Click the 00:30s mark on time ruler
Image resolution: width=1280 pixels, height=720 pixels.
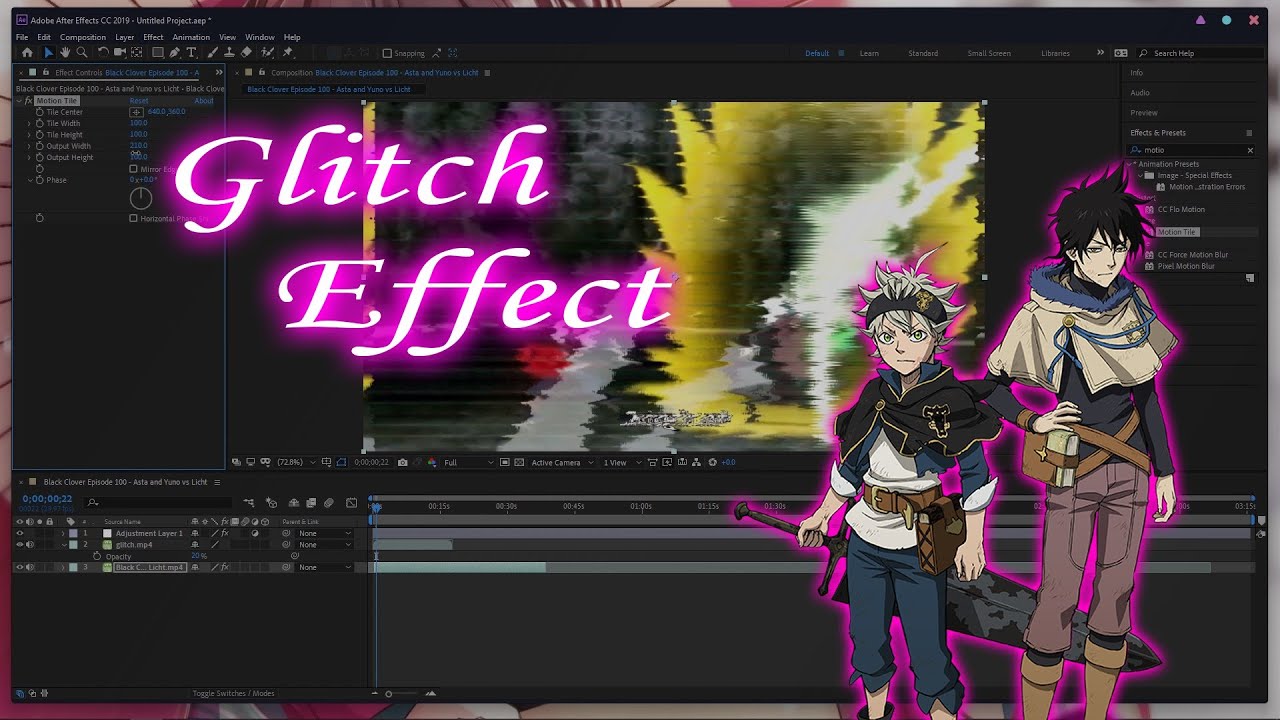pos(506,506)
